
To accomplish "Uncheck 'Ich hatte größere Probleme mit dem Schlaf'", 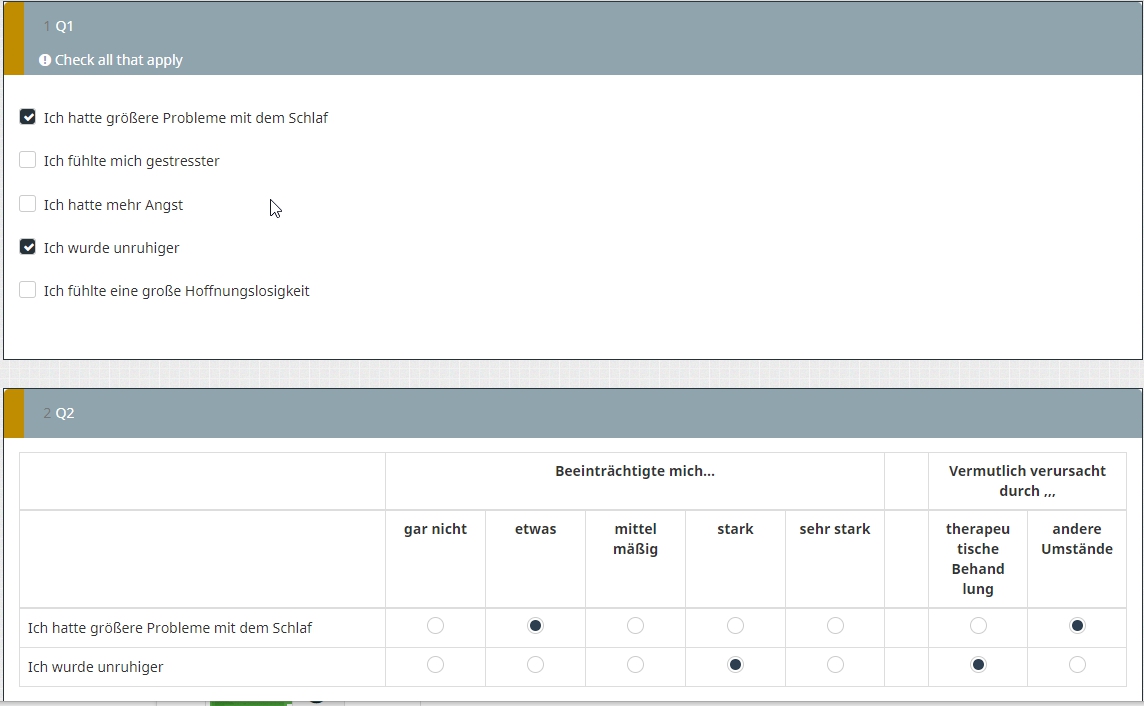I will tap(28, 117).
